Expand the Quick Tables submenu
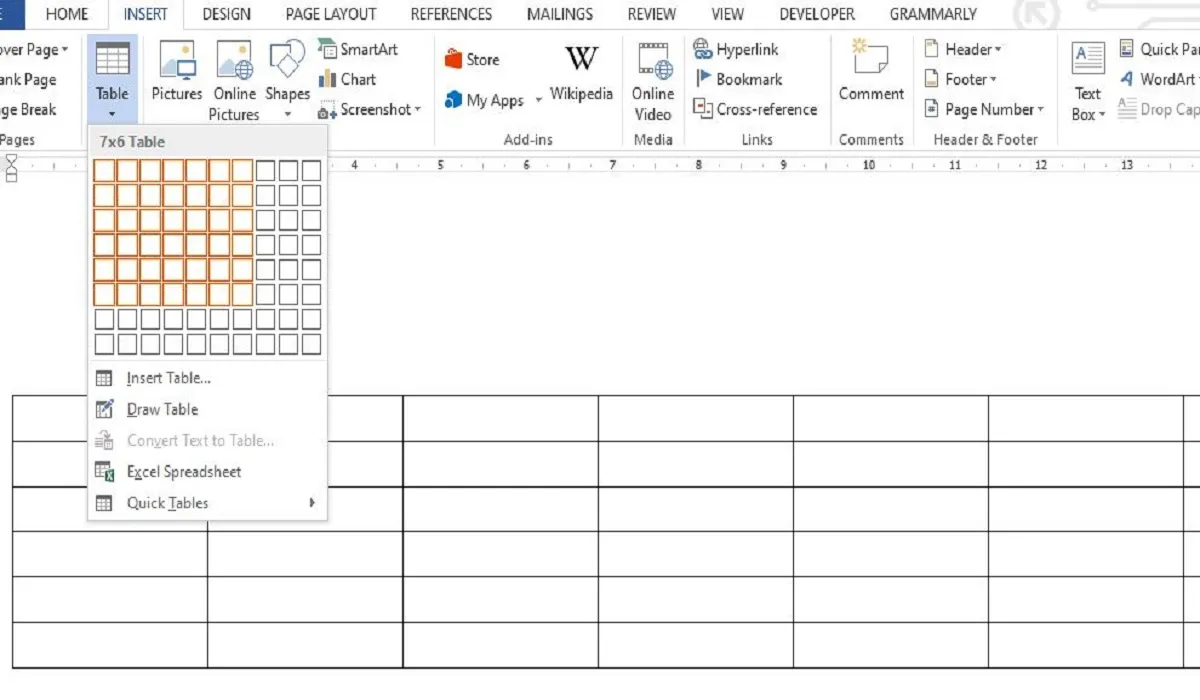The image size is (1200, 700). (x=207, y=503)
